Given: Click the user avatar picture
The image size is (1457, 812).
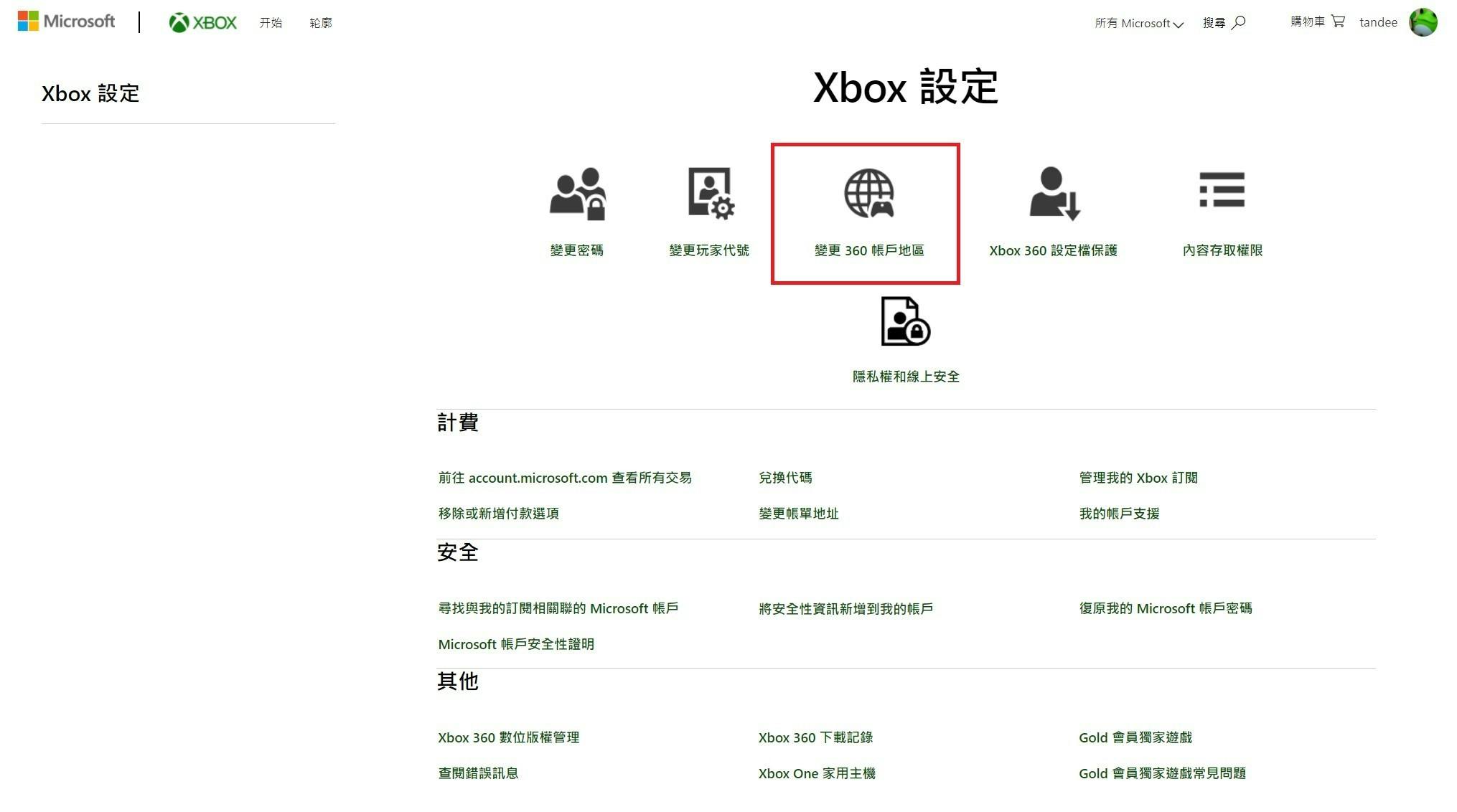Looking at the screenshot, I should pos(1423,22).
